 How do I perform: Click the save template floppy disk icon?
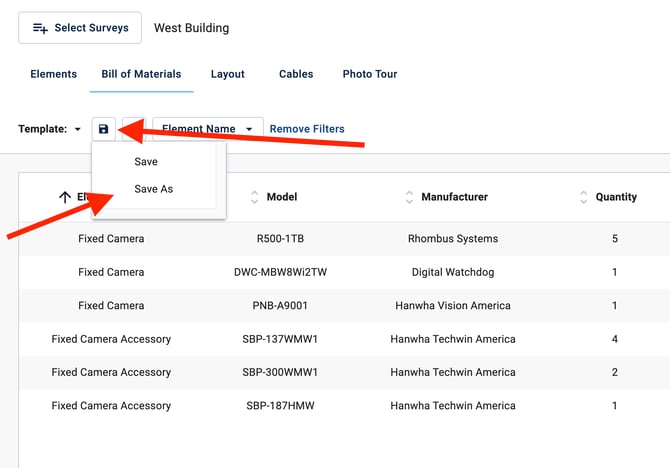click(x=103, y=129)
